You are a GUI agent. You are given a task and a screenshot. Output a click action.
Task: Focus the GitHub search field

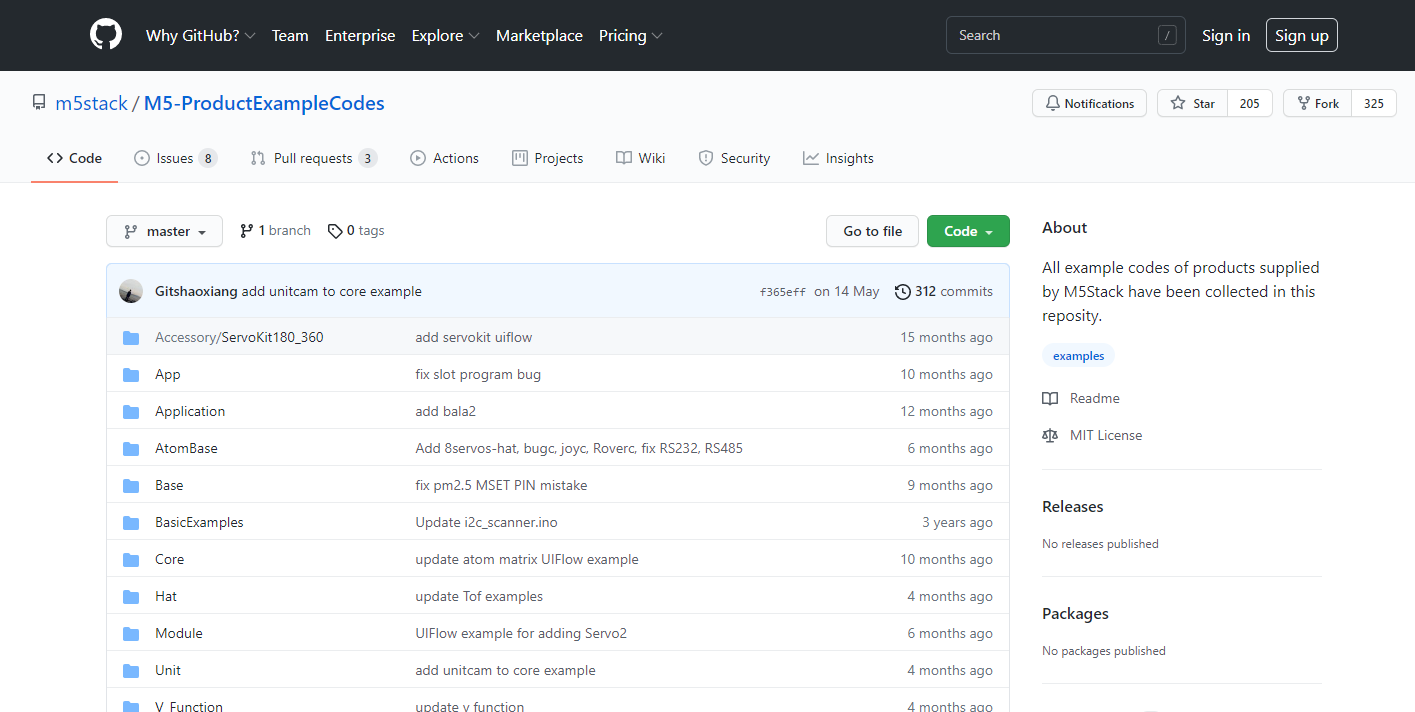[1065, 35]
